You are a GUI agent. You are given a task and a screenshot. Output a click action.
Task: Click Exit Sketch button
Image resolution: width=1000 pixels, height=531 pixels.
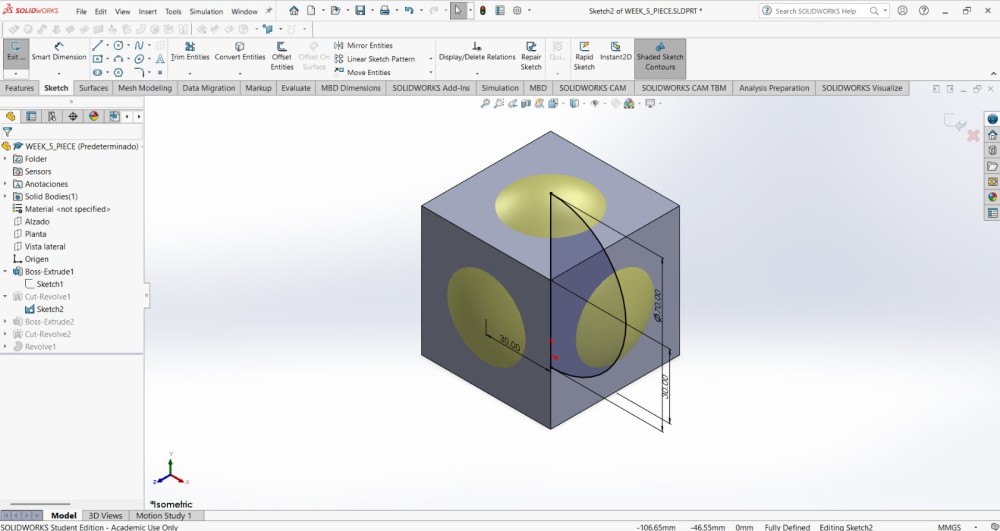pos(15,52)
